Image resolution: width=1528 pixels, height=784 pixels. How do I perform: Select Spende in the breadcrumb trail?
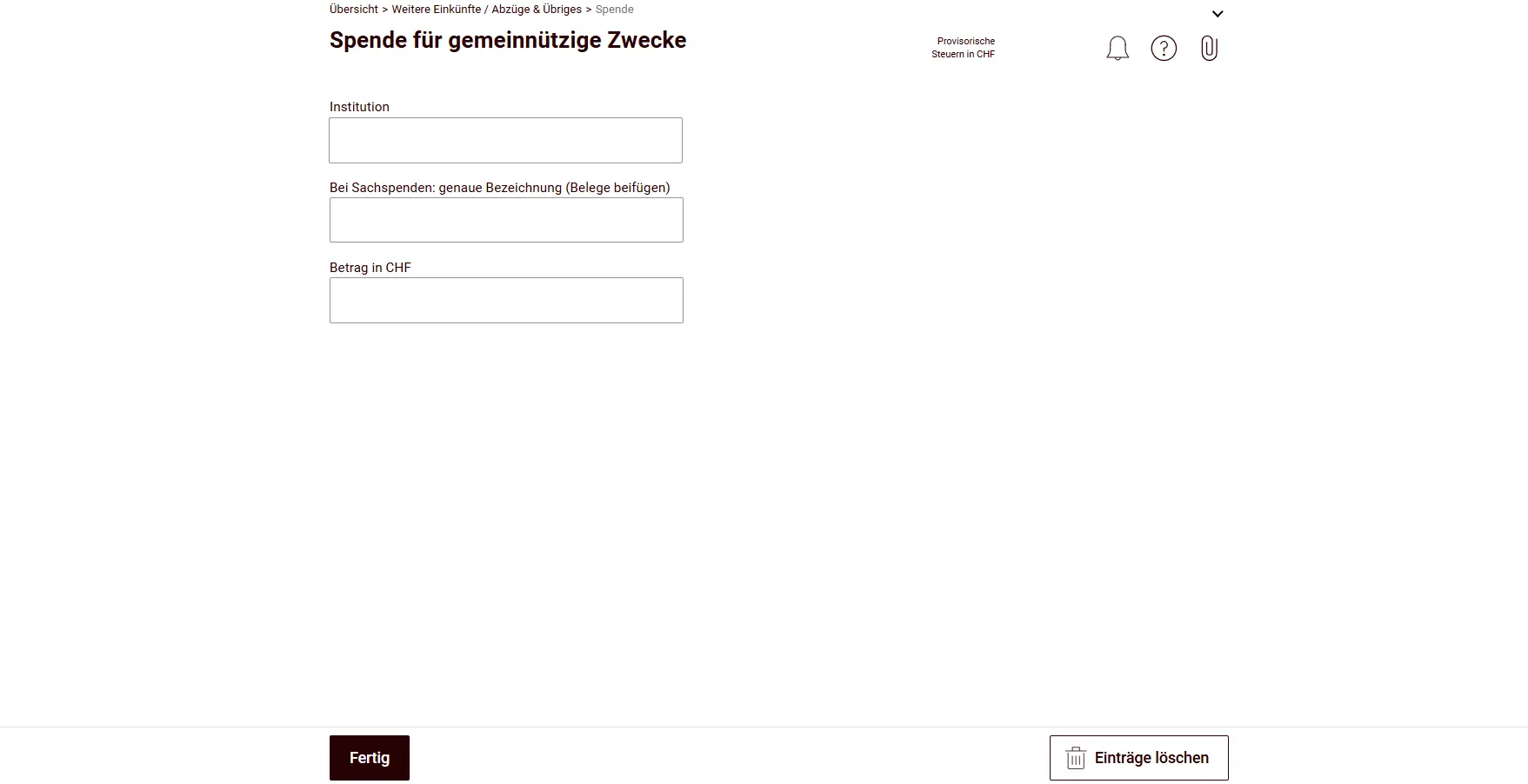(614, 9)
